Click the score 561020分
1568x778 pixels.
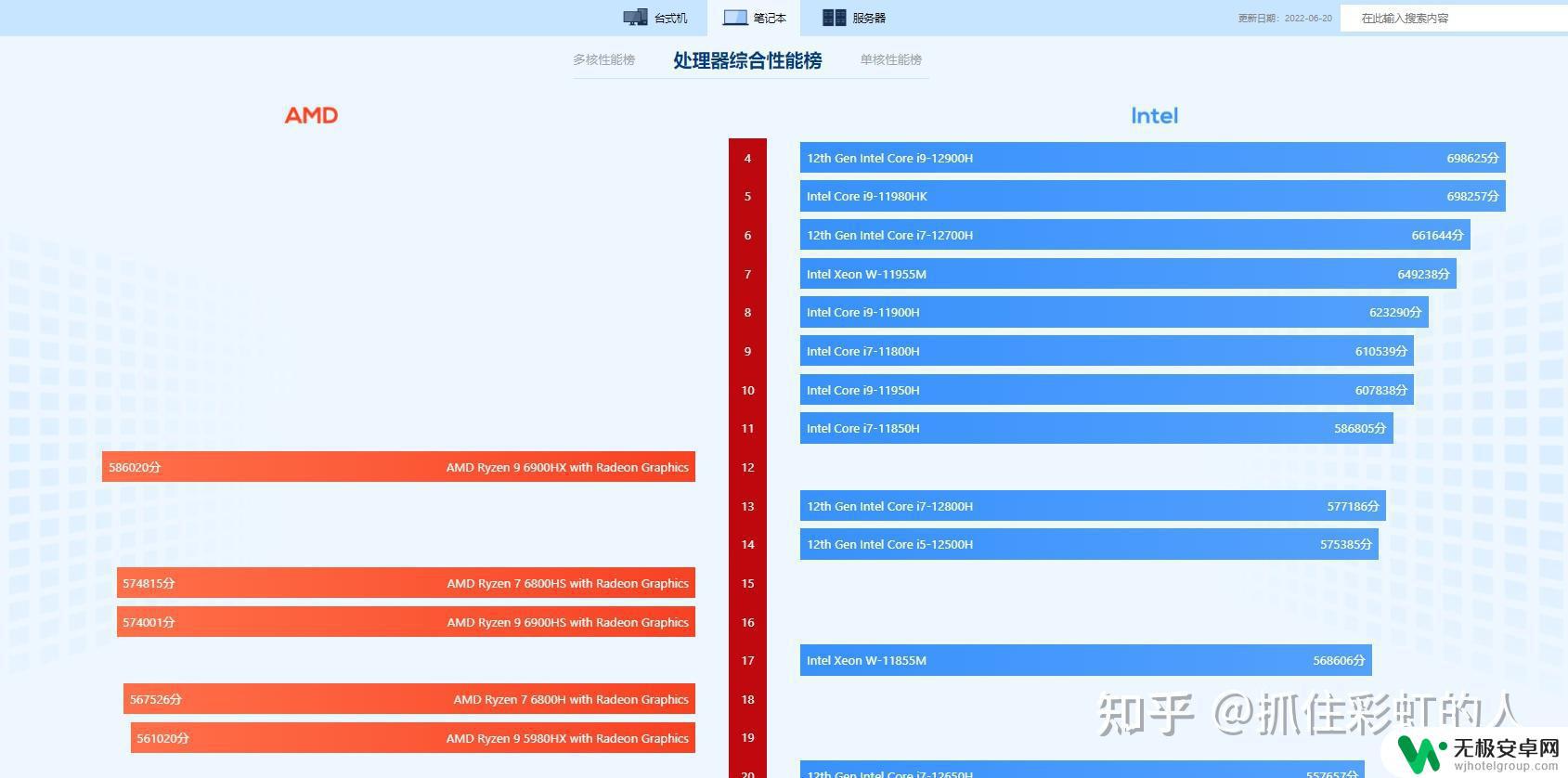162,738
